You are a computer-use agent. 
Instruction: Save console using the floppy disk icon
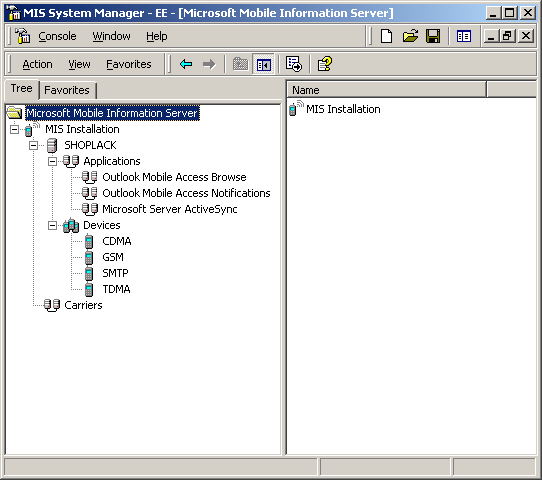pos(433,36)
